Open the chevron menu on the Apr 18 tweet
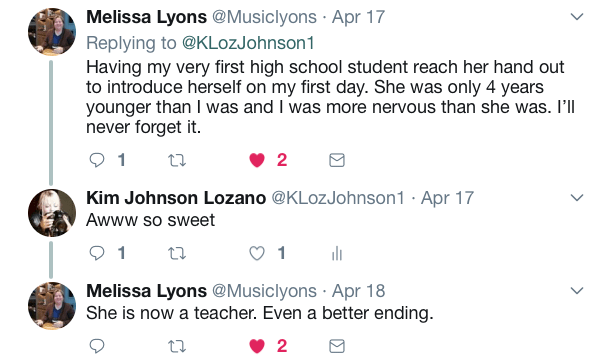Screen dimensions: 608x360 click(x=577, y=291)
